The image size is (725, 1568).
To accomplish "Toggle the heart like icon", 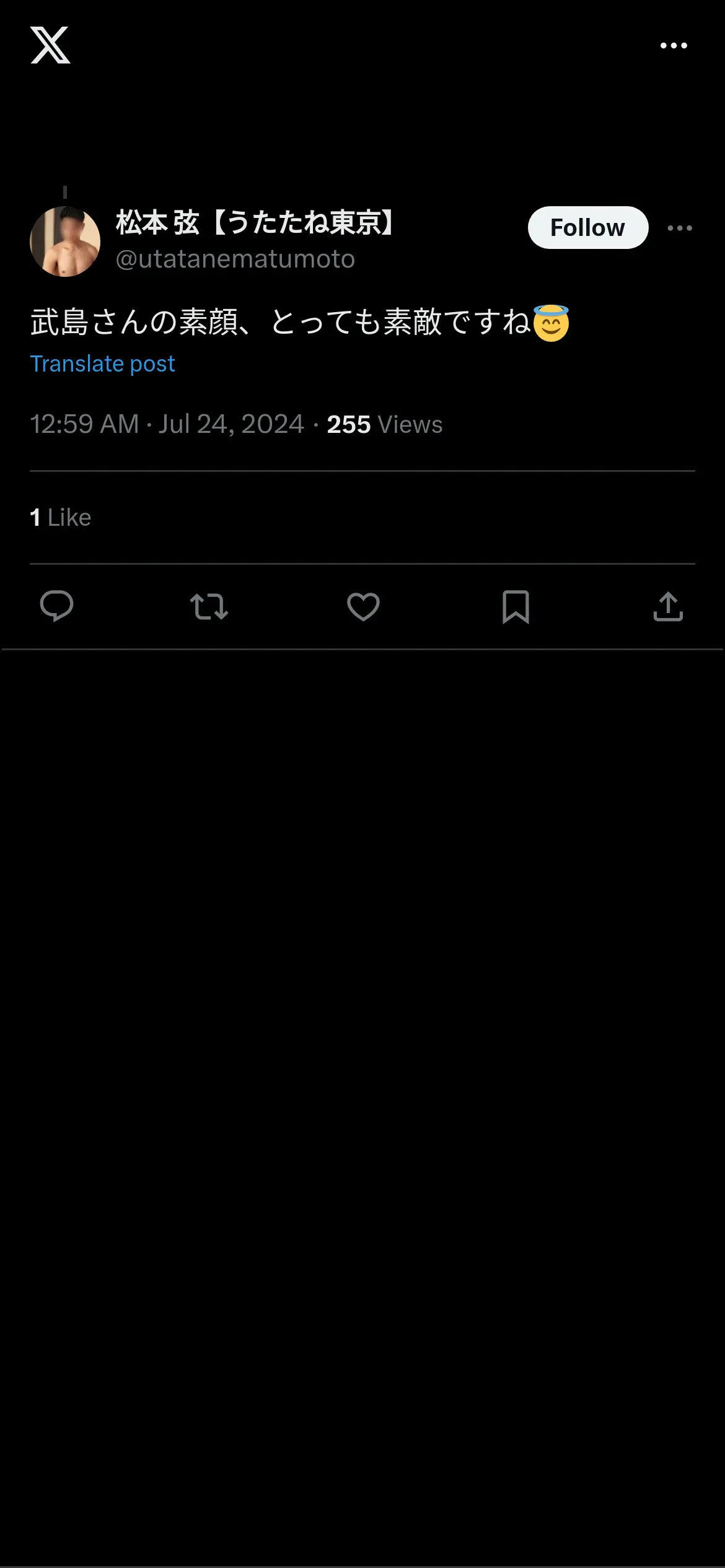I will 363,606.
